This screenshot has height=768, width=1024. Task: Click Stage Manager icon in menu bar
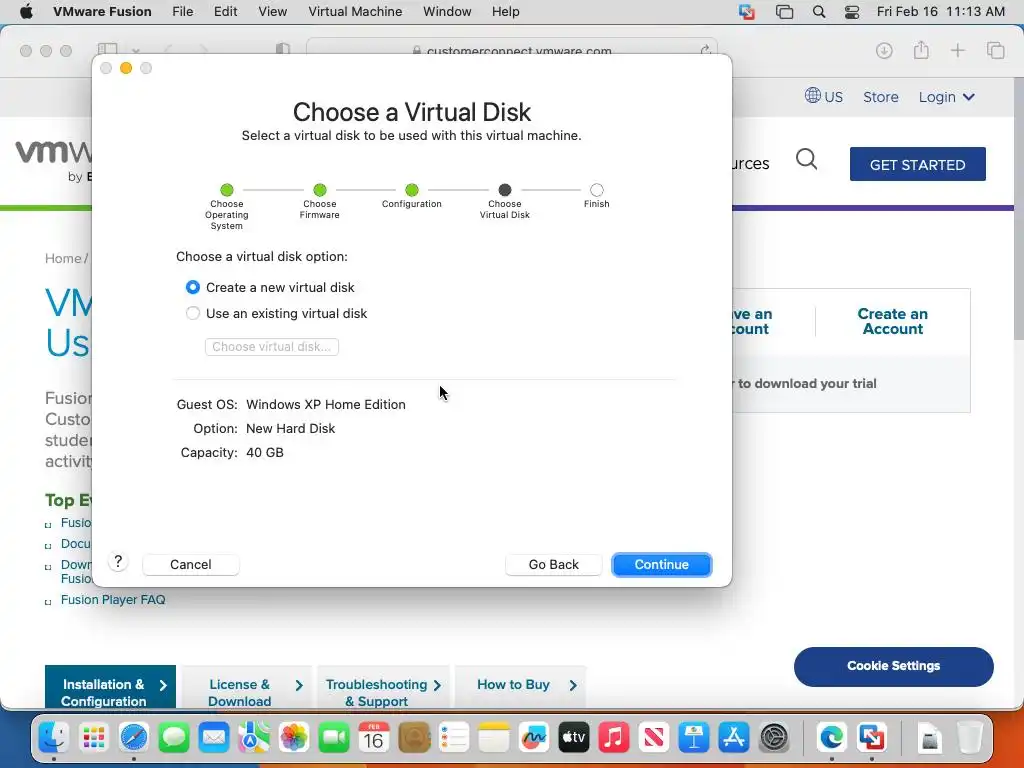coord(784,12)
